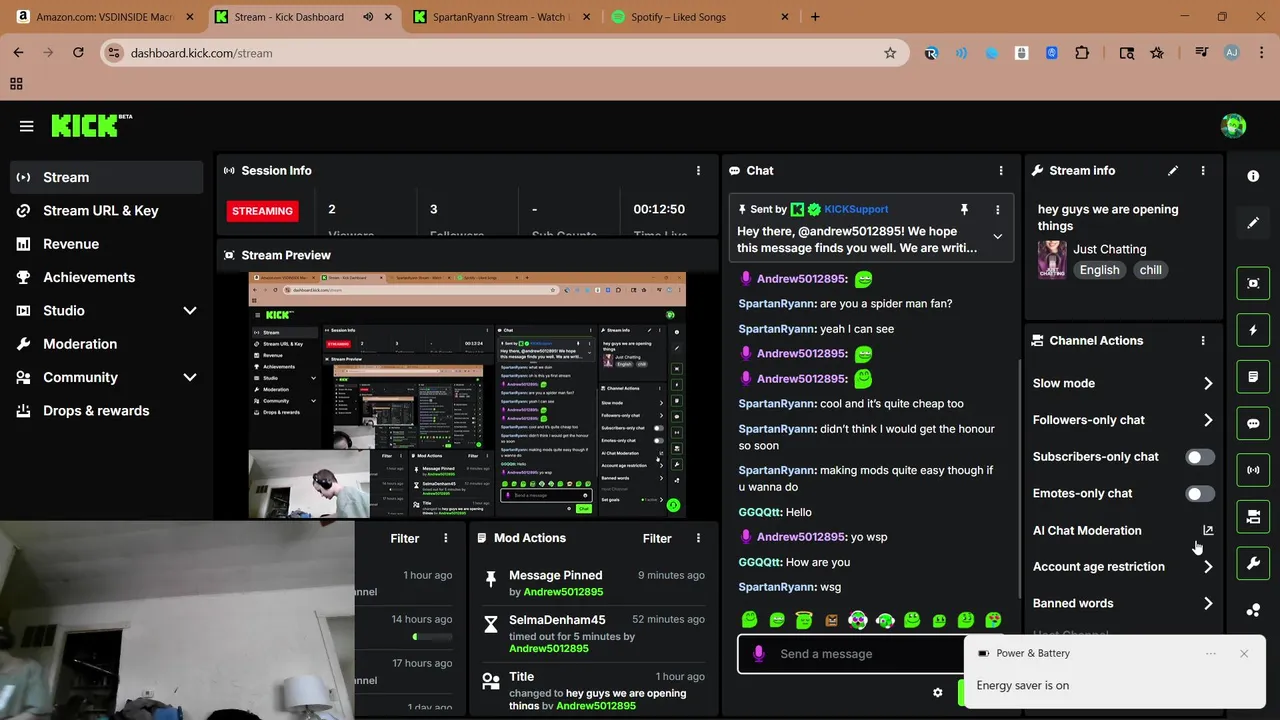
Task: Open the Chrome extensions puzzle icon
Action: pos(1082,53)
